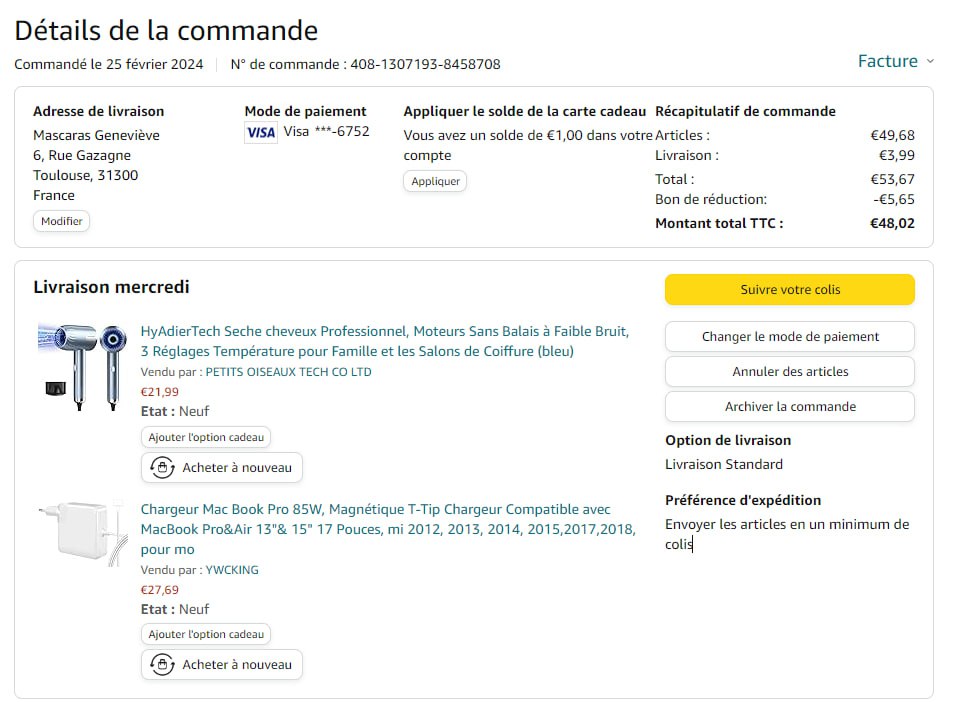The image size is (975, 702).
Task: Open the Facture invoice menu
Action: [887, 61]
